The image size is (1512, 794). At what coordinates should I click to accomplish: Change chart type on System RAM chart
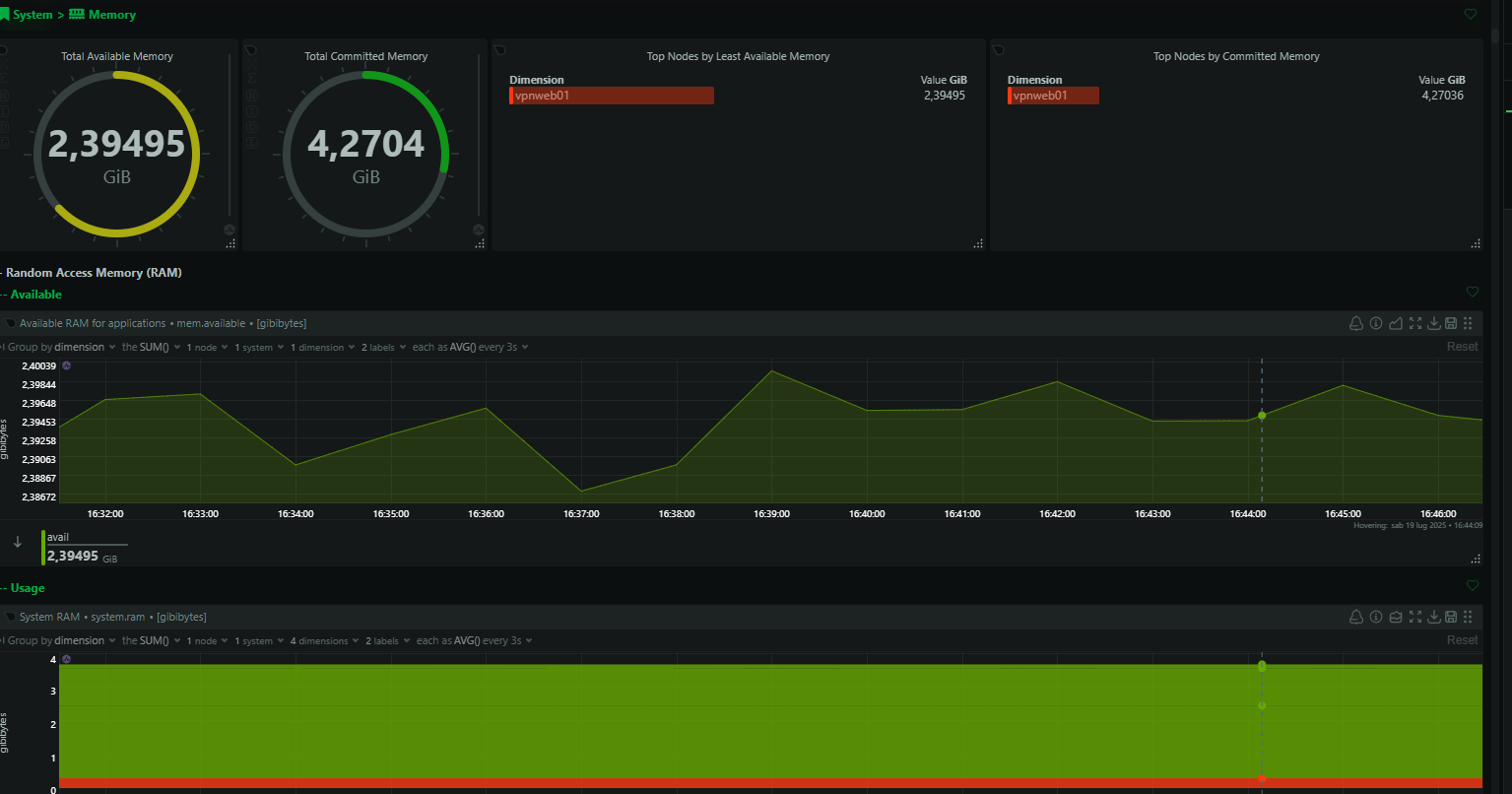[x=1396, y=617]
